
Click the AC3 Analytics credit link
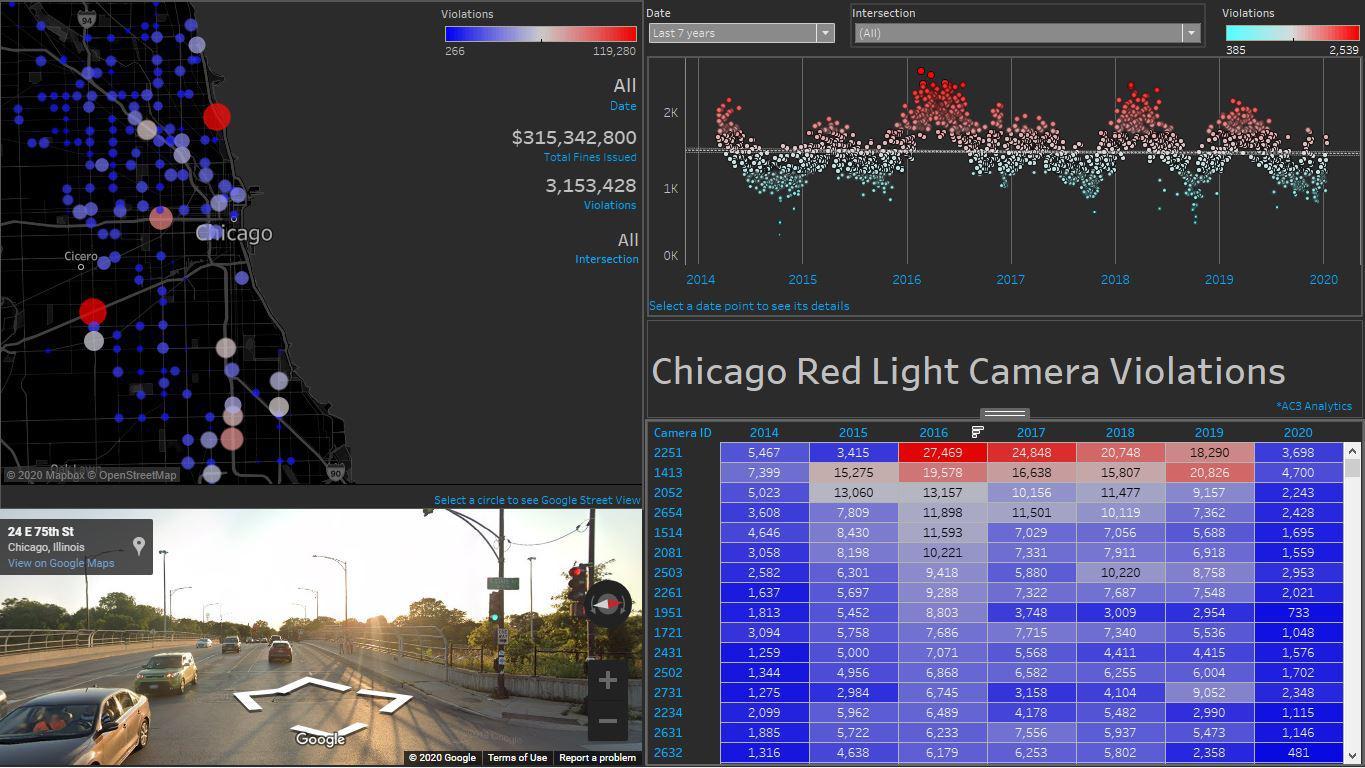(1315, 406)
